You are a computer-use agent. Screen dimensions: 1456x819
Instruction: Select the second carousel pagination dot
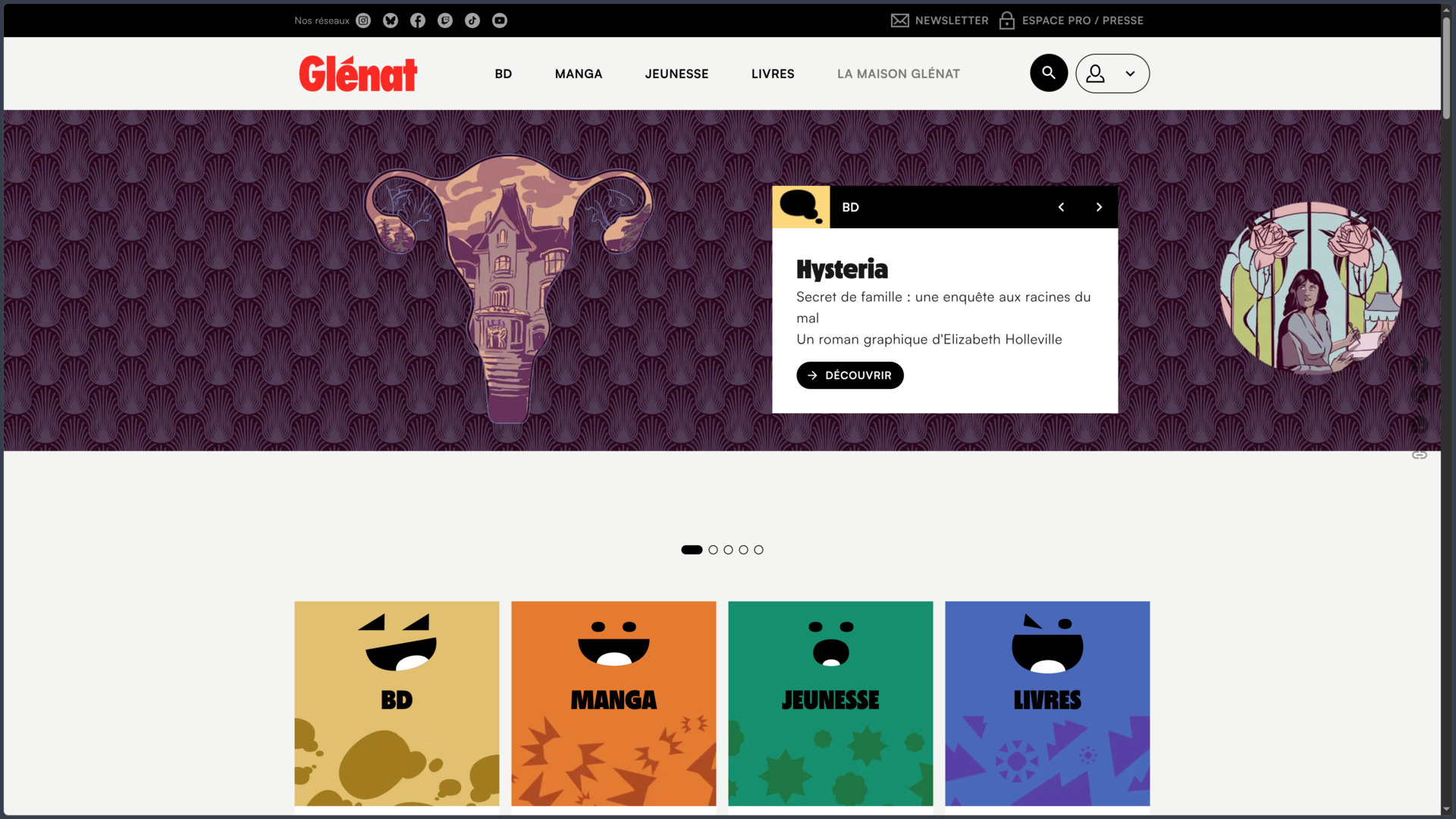coord(713,550)
